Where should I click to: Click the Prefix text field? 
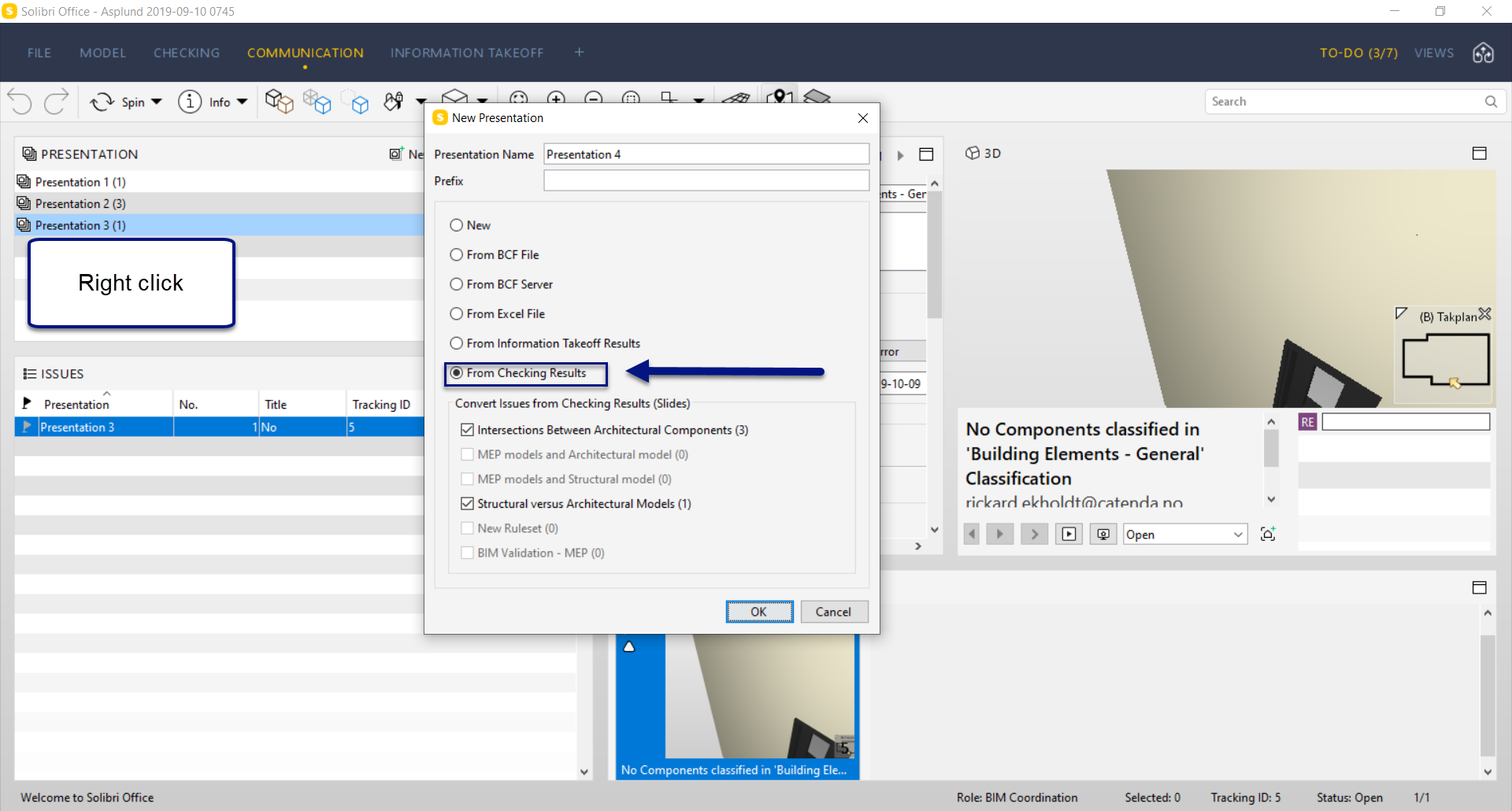coord(706,180)
